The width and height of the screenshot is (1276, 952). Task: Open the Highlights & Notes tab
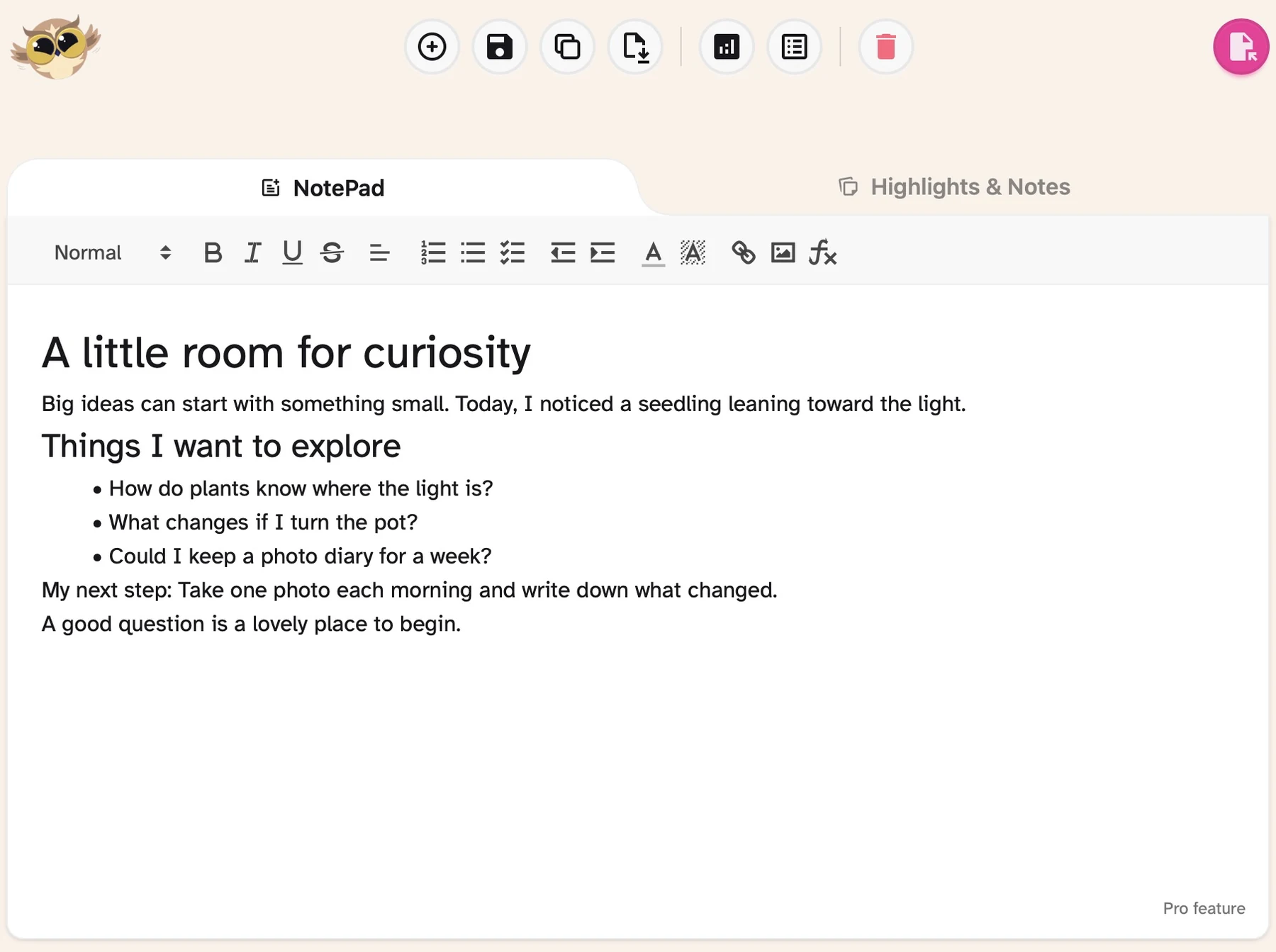(954, 186)
